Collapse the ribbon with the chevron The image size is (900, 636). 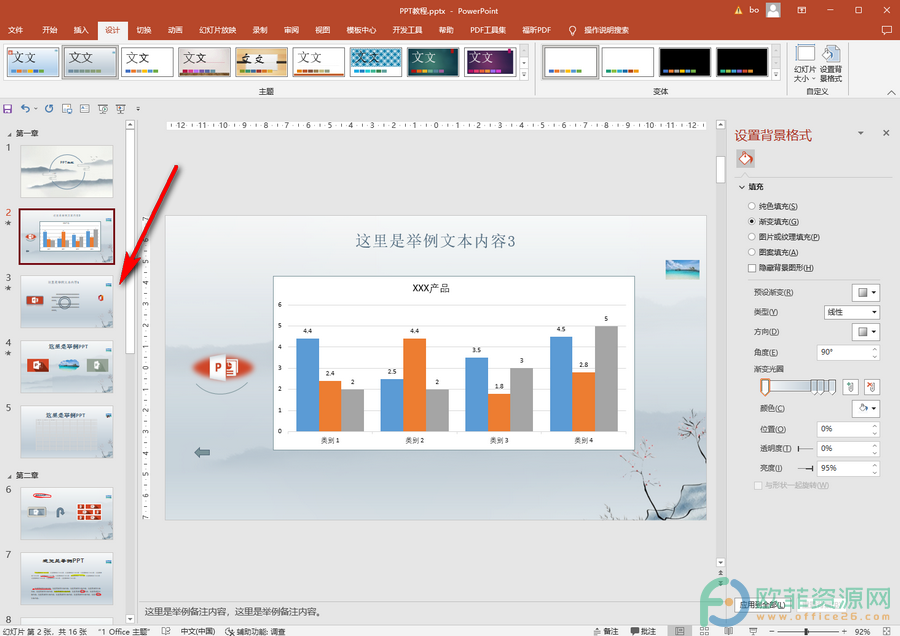891,92
